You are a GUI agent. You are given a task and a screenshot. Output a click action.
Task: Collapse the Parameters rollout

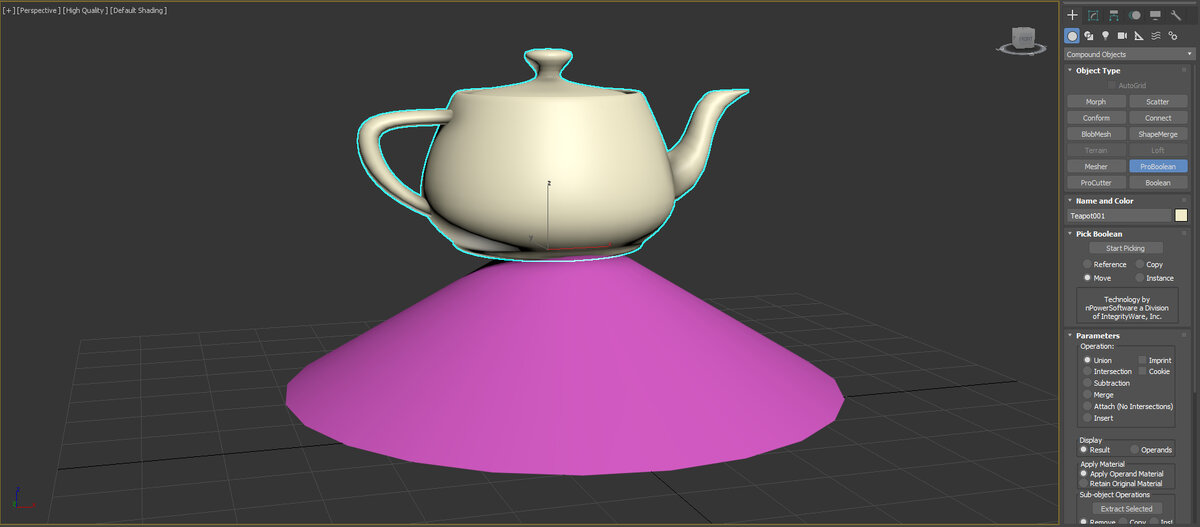[x=1097, y=335]
